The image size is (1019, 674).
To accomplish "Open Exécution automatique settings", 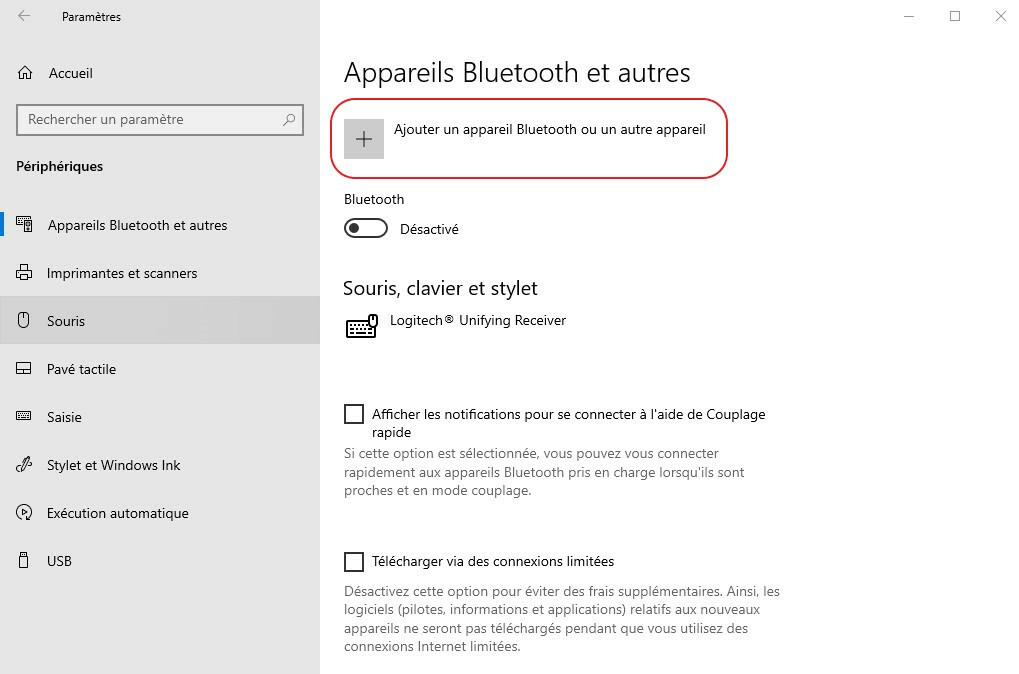I will click(117, 513).
